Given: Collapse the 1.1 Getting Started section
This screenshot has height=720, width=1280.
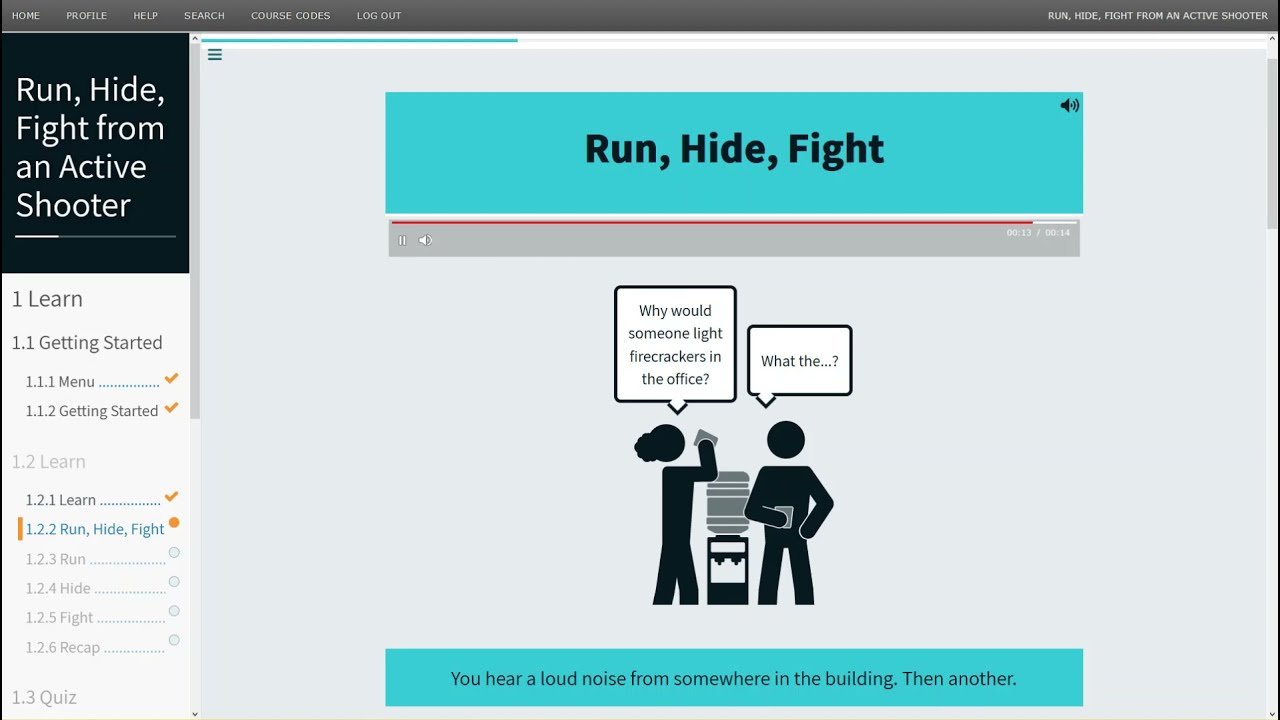Looking at the screenshot, I should point(87,343).
